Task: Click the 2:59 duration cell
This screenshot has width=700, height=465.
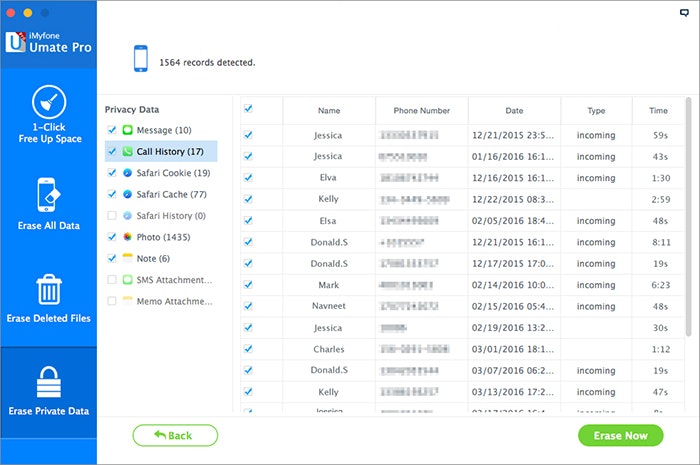Action: click(x=660, y=199)
